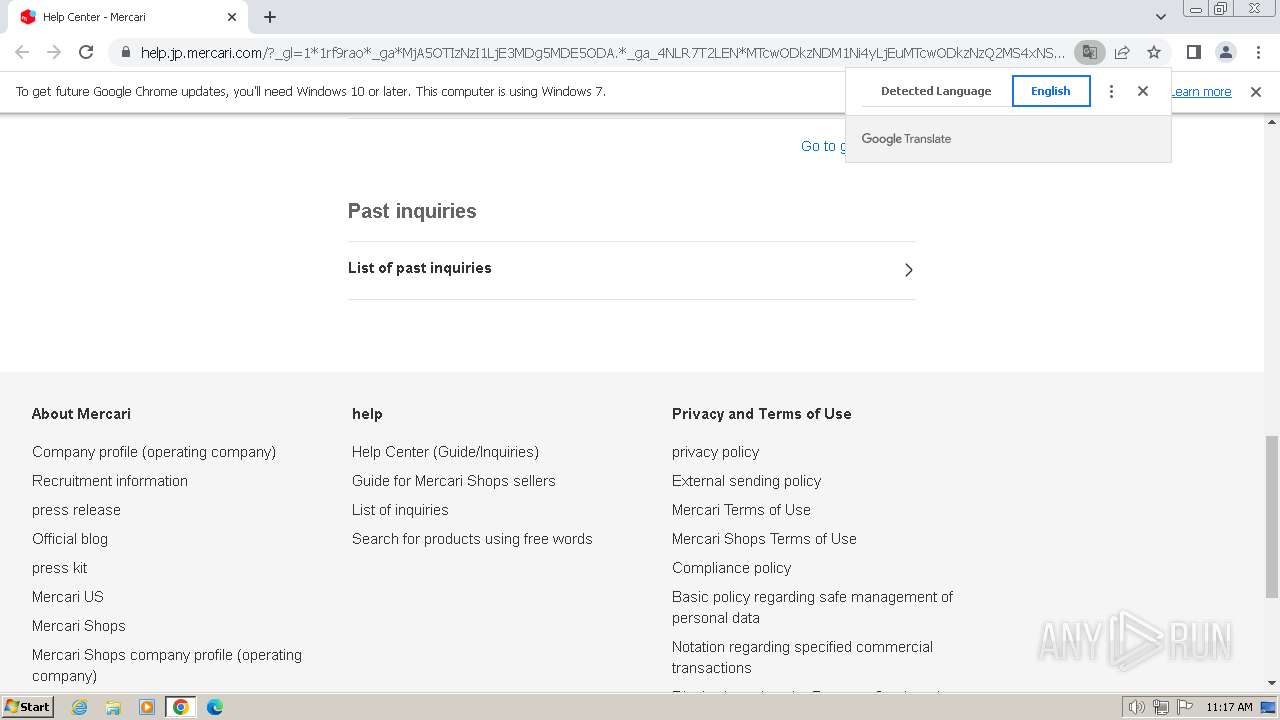
Task: Open Help Center (Guide/Inquiries) link
Action: pyautogui.click(x=445, y=452)
